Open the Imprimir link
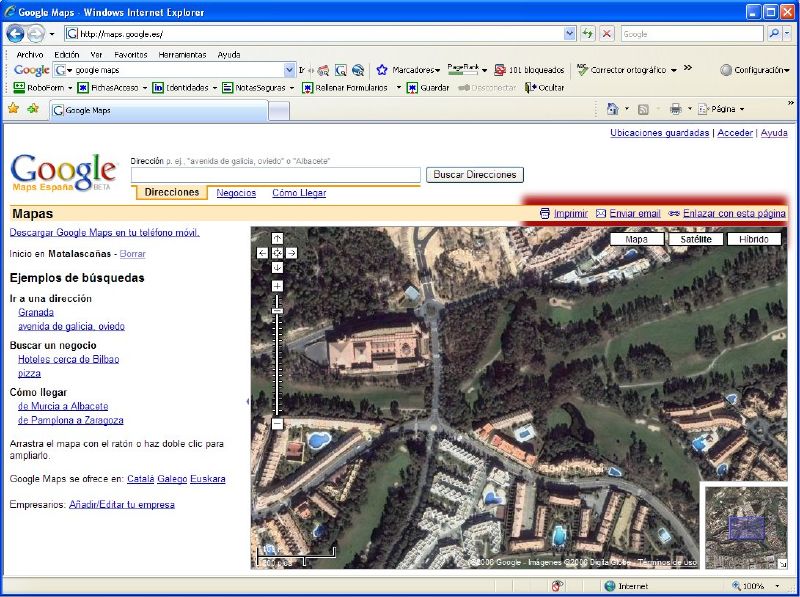 click(x=570, y=213)
